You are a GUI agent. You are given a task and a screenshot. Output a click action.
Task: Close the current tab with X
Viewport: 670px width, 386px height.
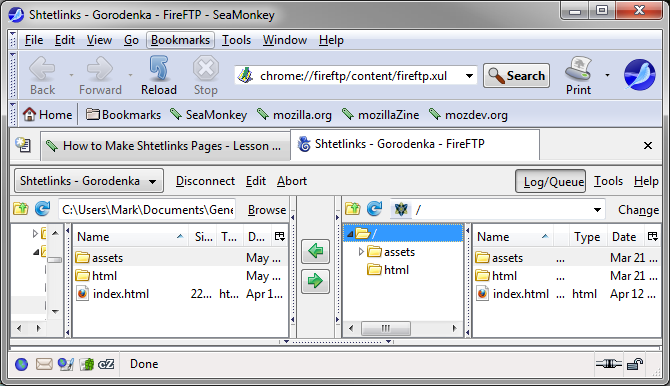pos(648,146)
